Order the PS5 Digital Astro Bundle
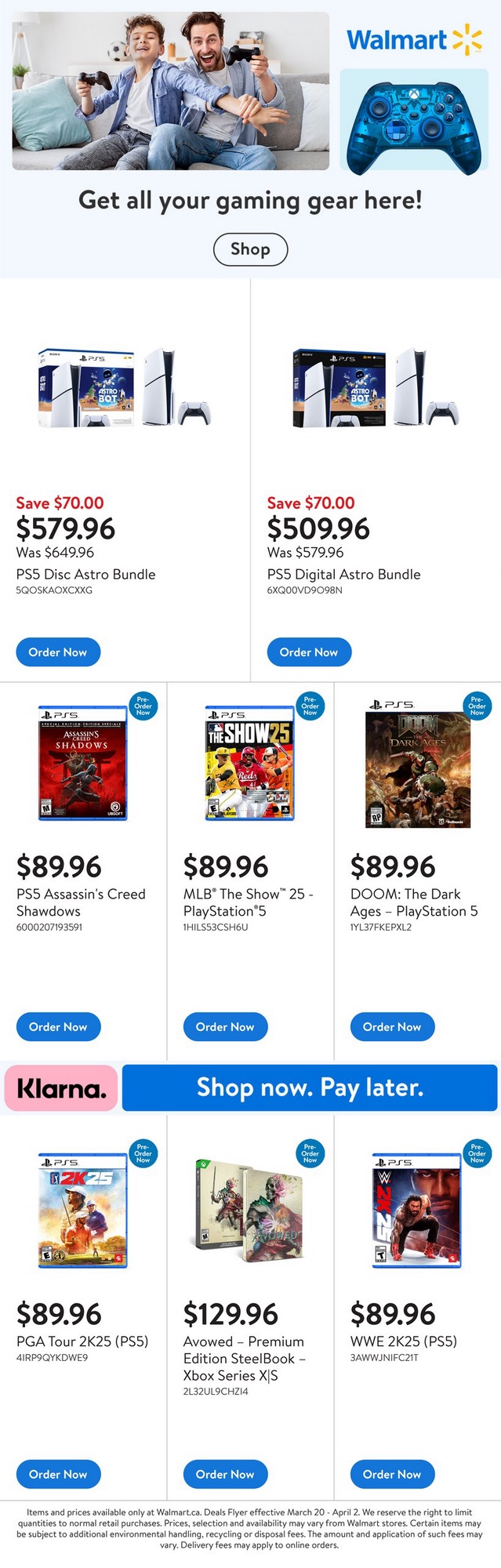This screenshot has height=1568, width=501. (x=309, y=652)
